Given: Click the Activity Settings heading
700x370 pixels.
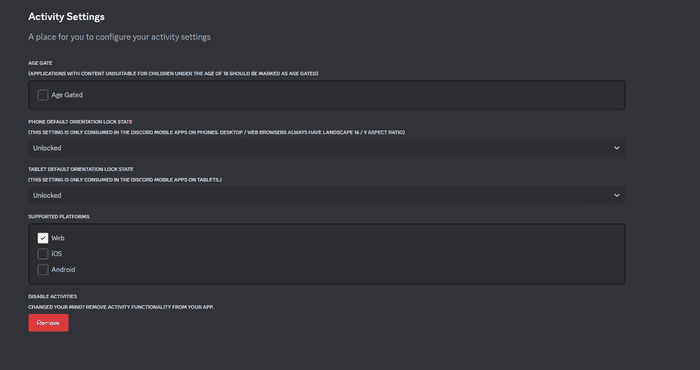Looking at the screenshot, I should coord(67,17).
